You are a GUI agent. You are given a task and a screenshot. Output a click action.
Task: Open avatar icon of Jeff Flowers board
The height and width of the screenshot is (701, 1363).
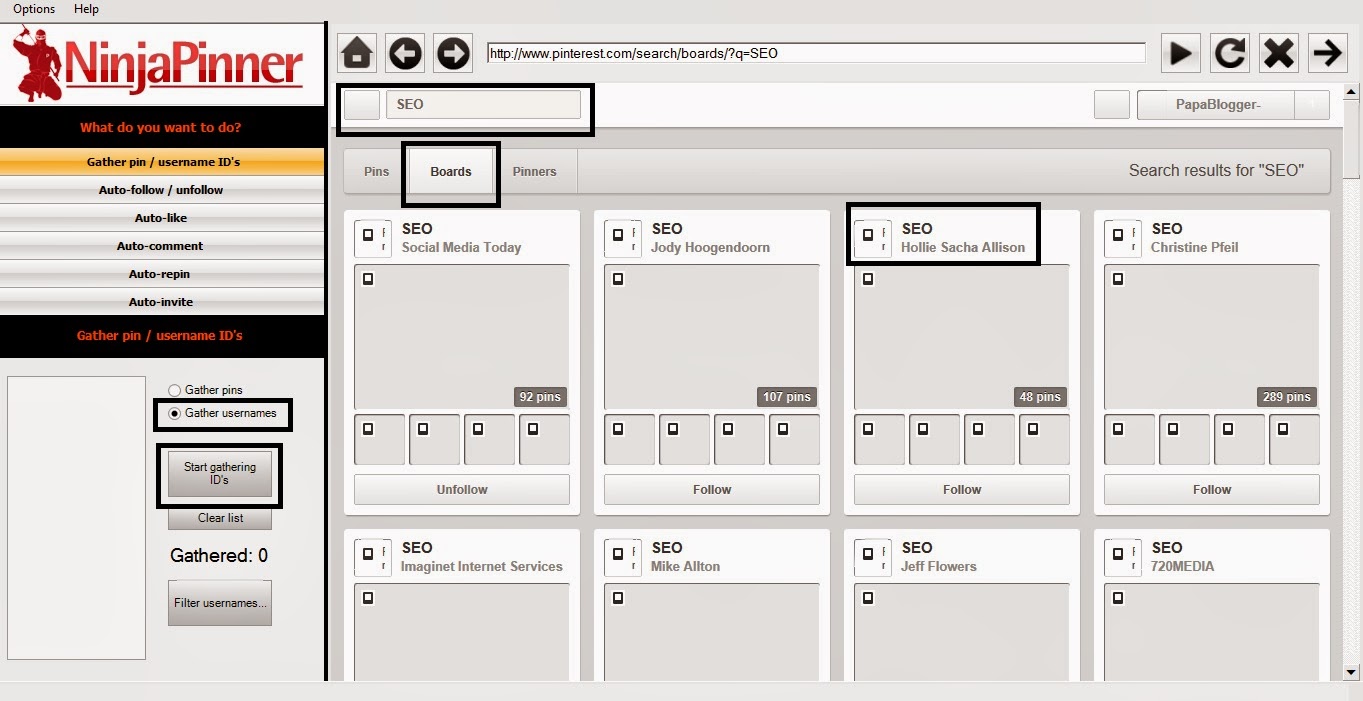click(x=873, y=558)
